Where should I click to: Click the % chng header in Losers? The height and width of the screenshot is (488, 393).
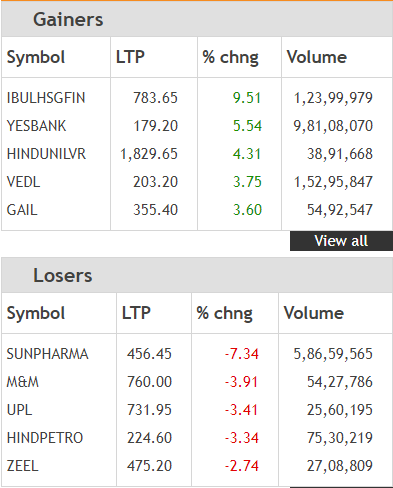(x=224, y=314)
